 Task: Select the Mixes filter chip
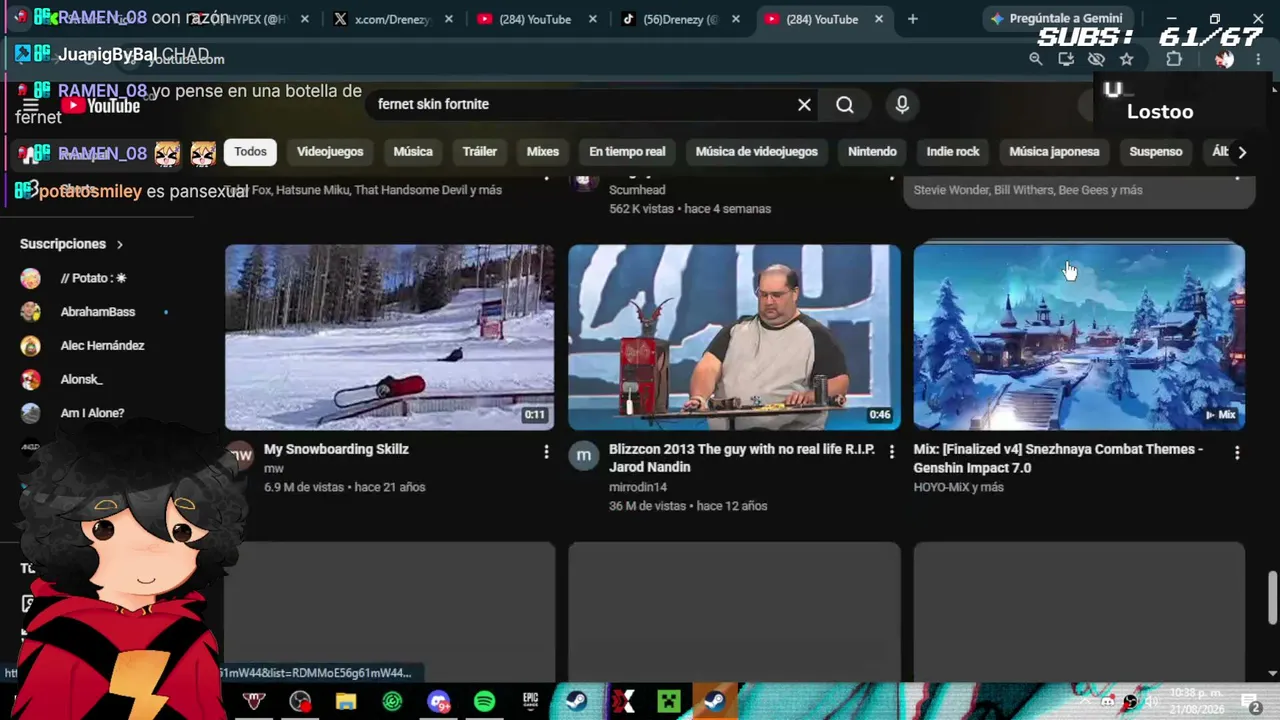click(542, 152)
